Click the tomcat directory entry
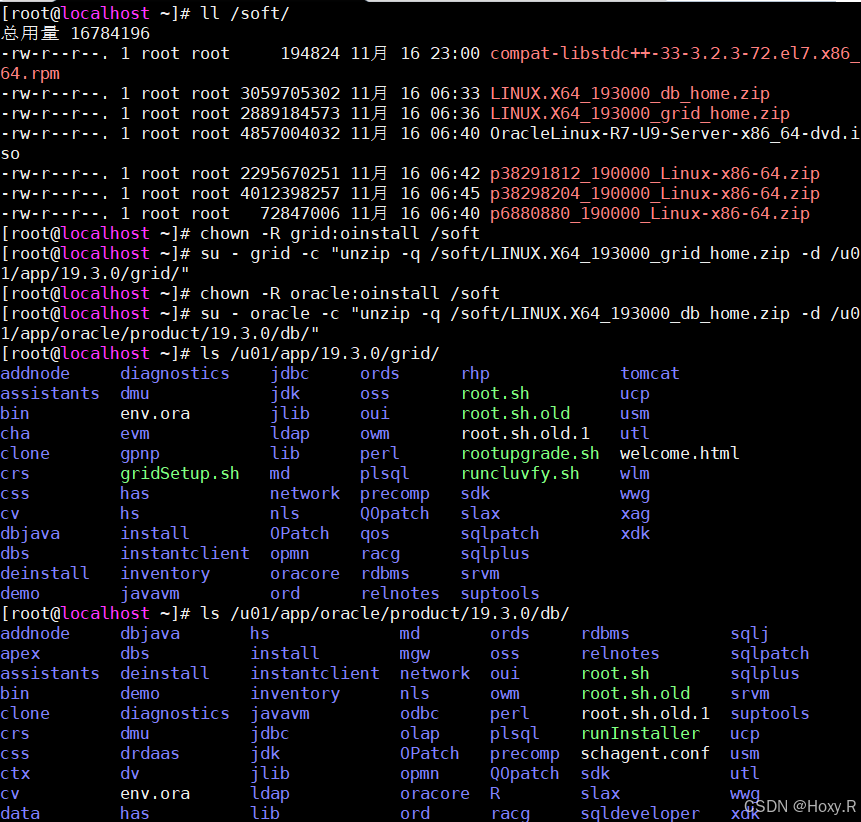This screenshot has width=861, height=822. [650, 373]
